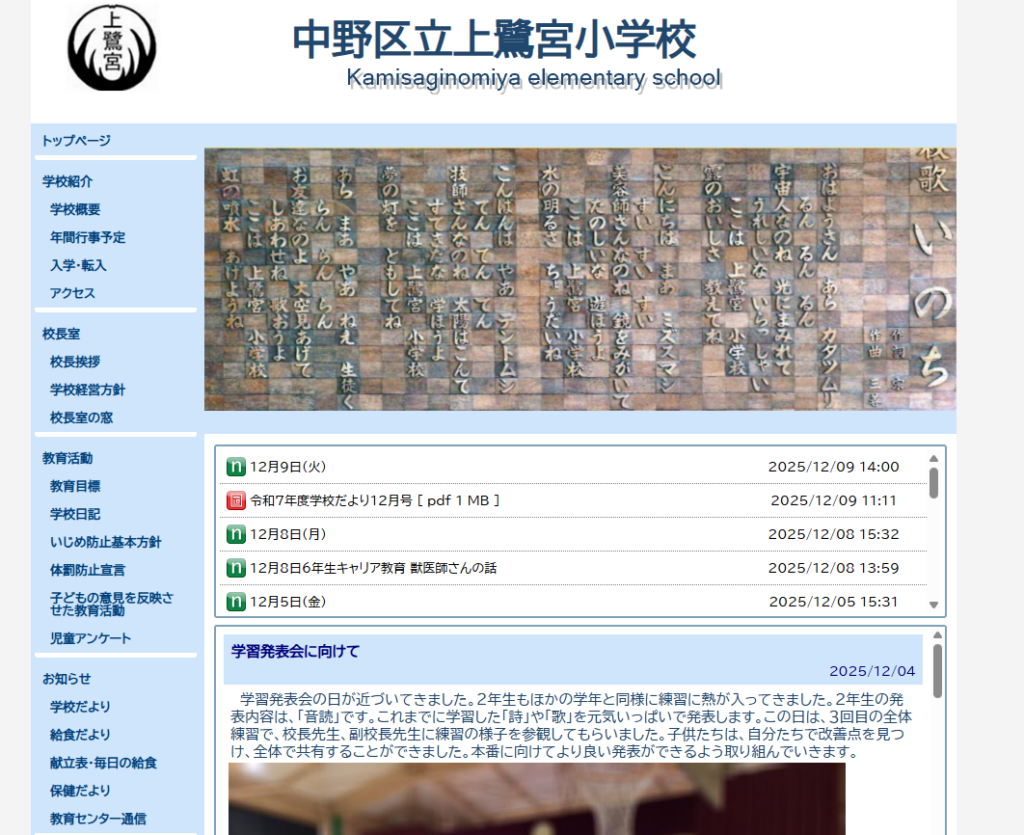Open 校長挨拶 page
1024x835 pixels.
(75, 362)
